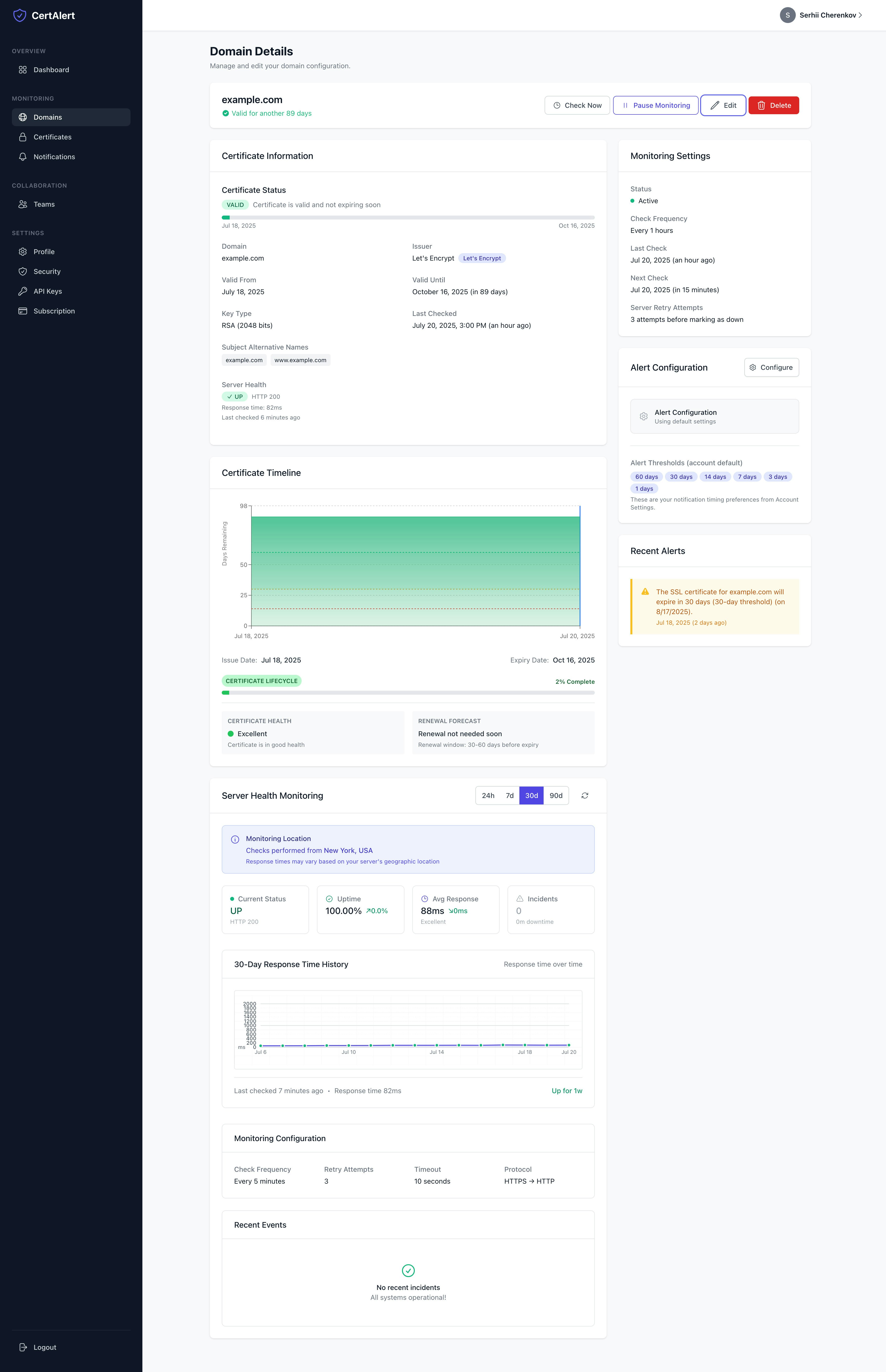Viewport: 886px width, 1372px height.
Task: Click the Let's Encrypt issuer badge
Action: 482,258
